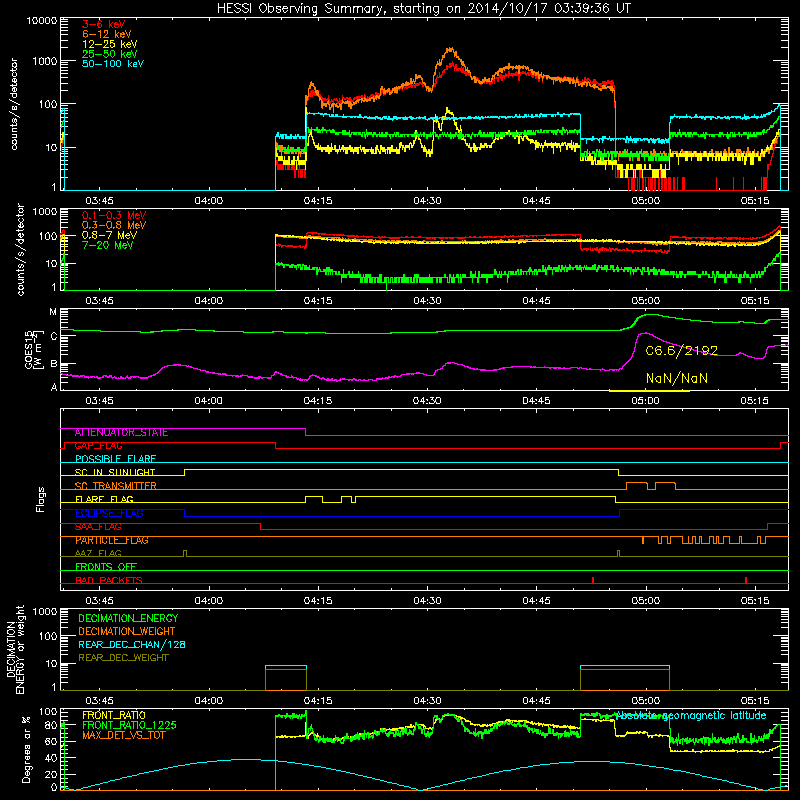The height and width of the screenshot is (800, 800).
Task: Select the FLARE_FLAG label
Action: tap(104, 499)
